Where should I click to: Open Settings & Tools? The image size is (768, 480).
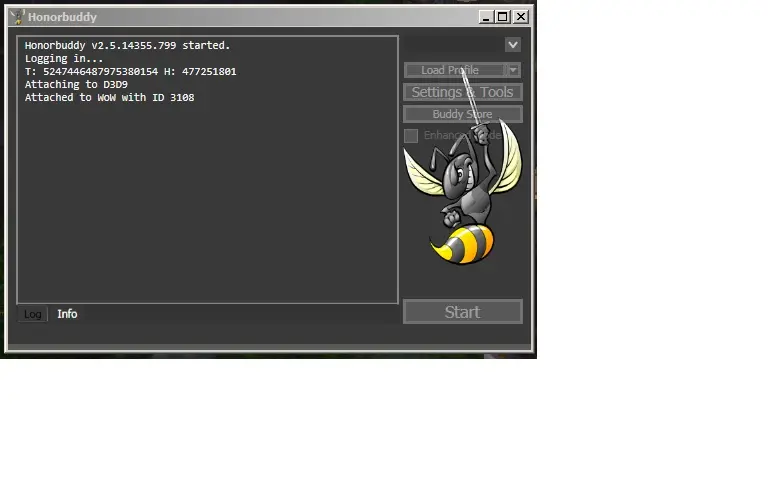click(x=462, y=92)
